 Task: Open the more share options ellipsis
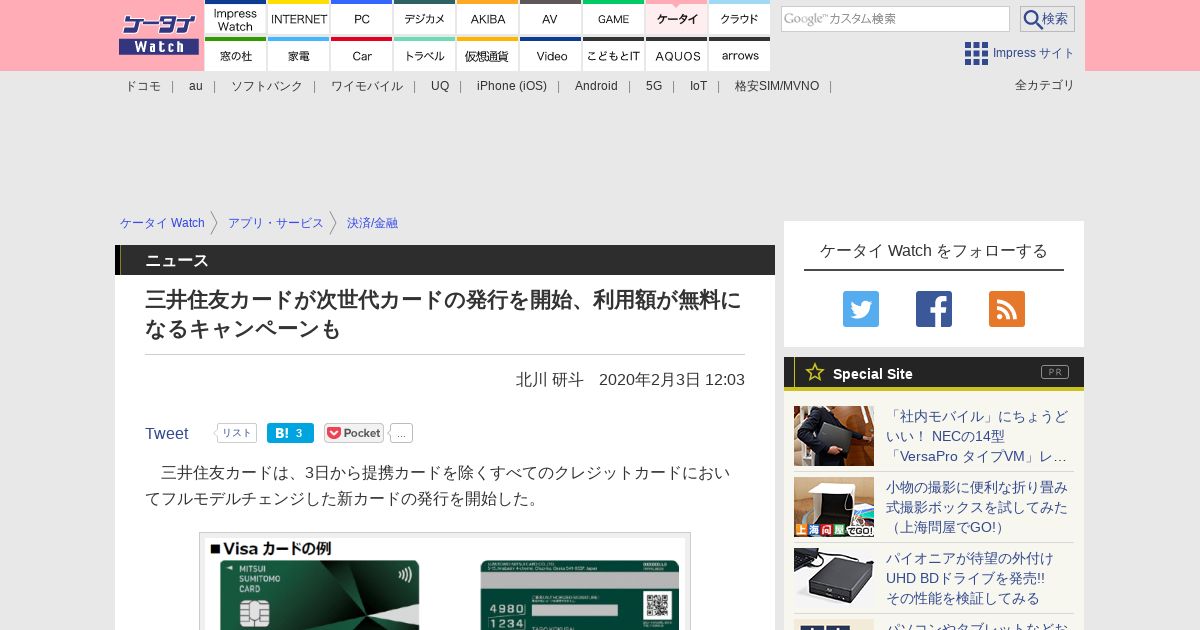tap(401, 433)
